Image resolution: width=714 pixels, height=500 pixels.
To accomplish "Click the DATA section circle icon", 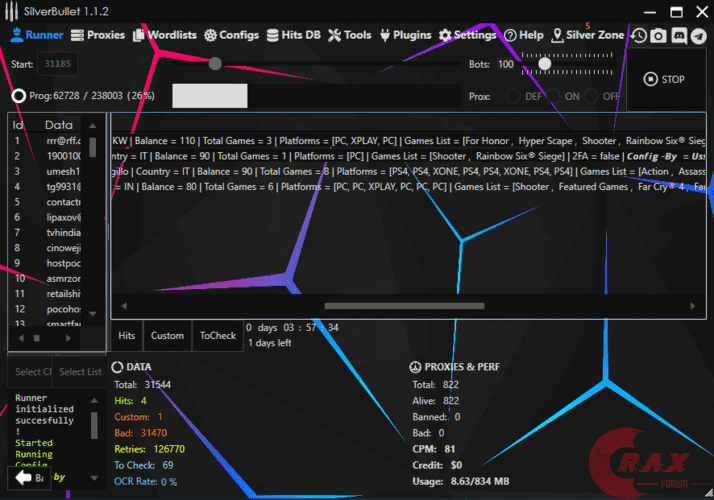I will [x=117, y=367].
